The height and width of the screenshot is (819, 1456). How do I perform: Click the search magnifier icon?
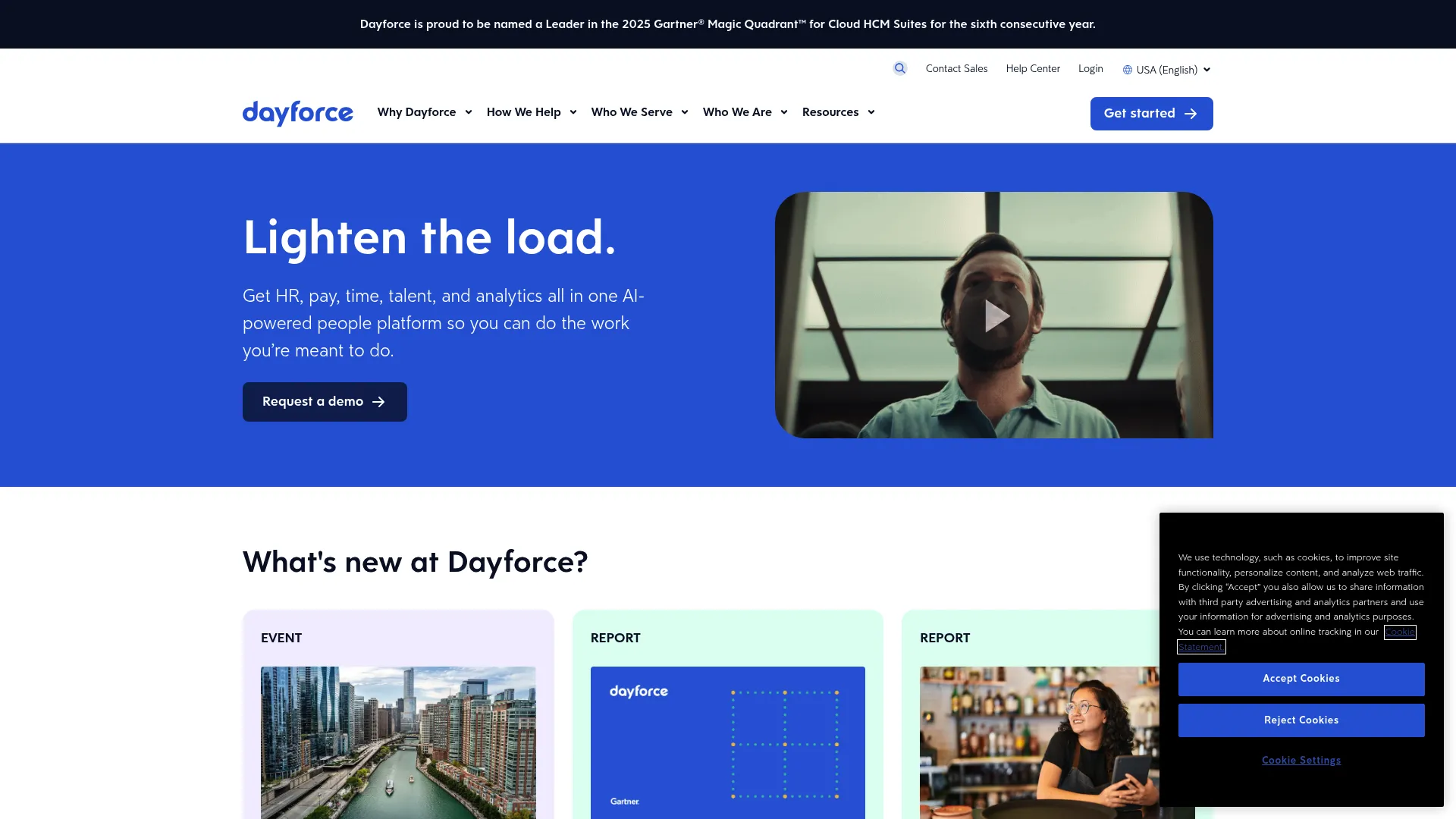point(900,68)
